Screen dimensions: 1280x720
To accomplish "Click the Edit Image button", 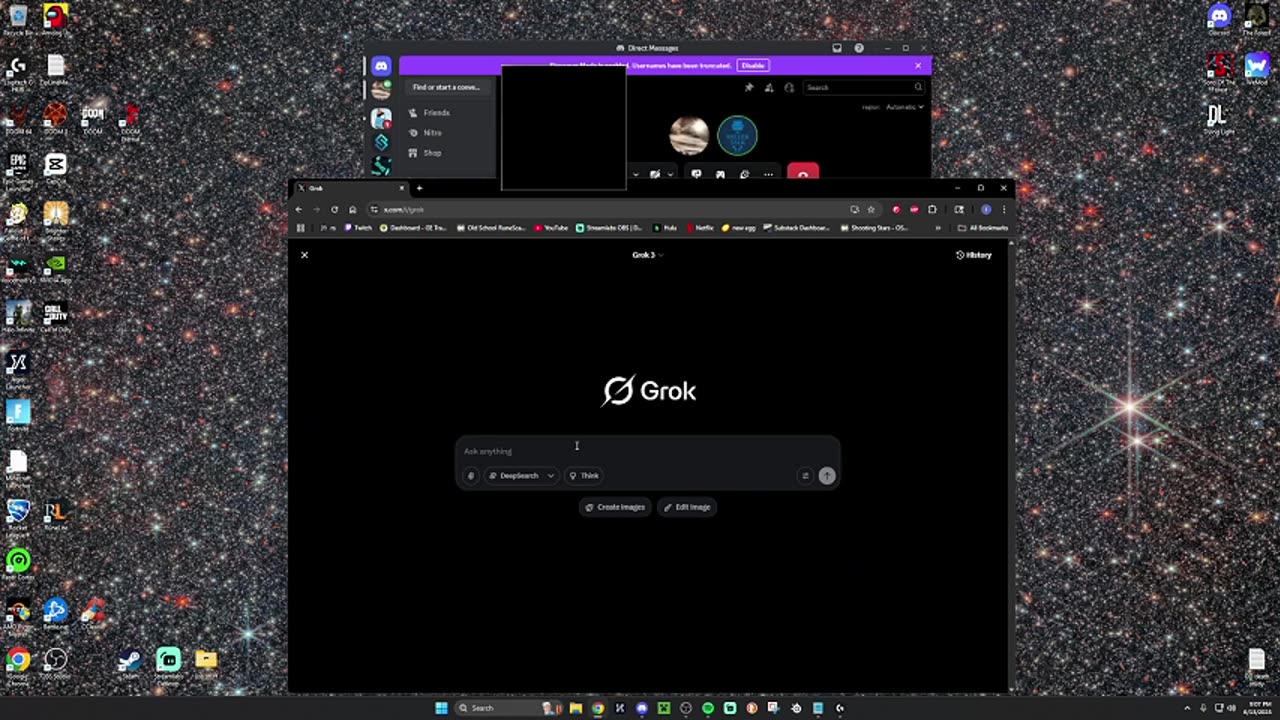I will coord(687,507).
